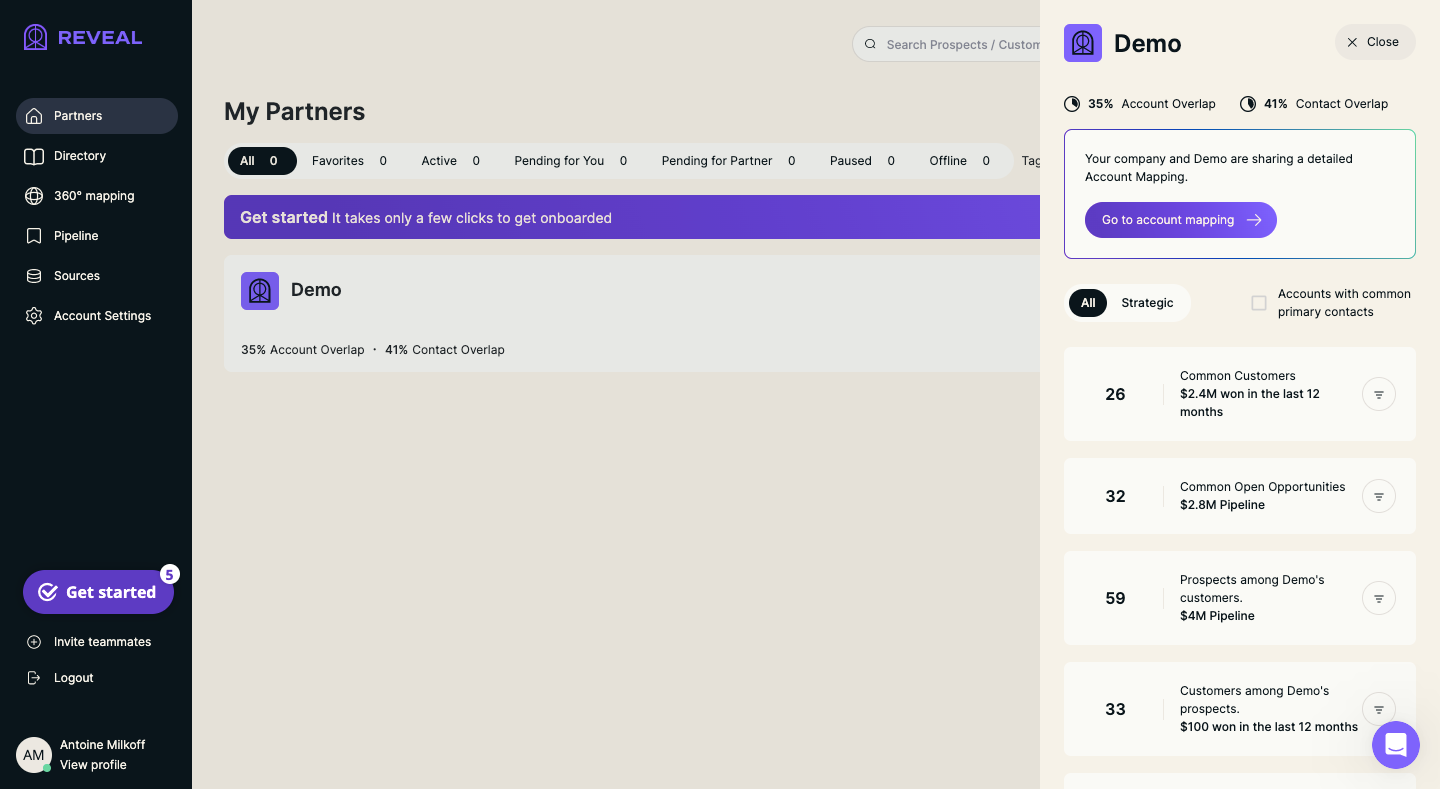Switch to Strategic accounts

[x=1147, y=303]
